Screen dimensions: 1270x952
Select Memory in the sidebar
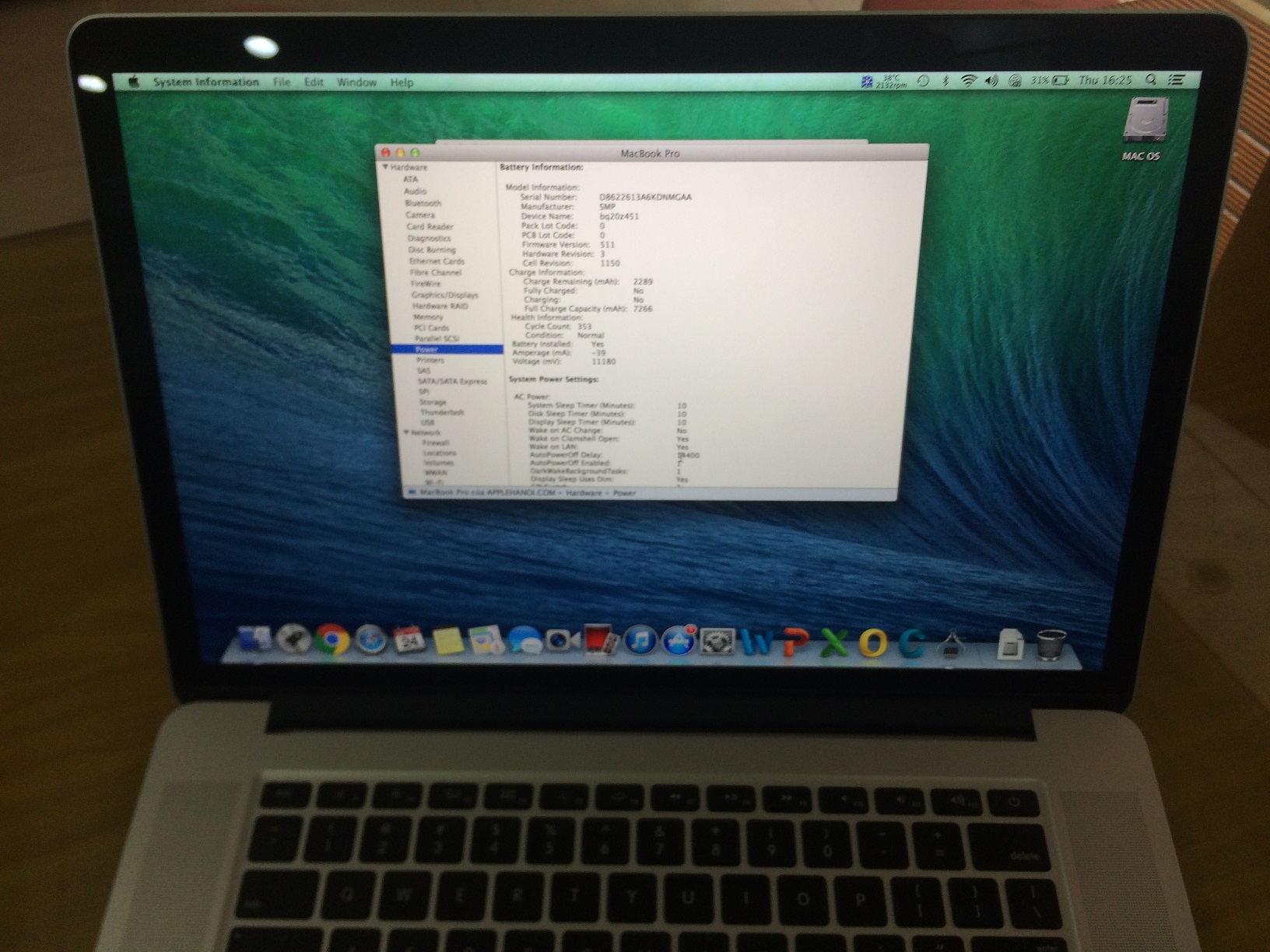coord(428,317)
